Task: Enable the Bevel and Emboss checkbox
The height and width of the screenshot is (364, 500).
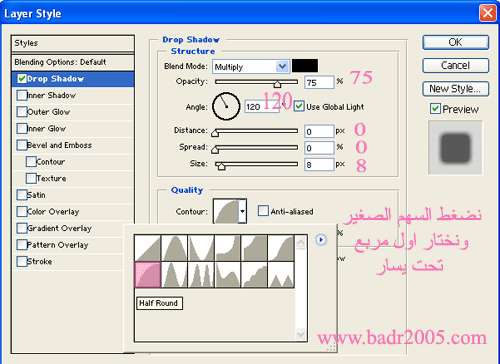Action: coord(22,145)
